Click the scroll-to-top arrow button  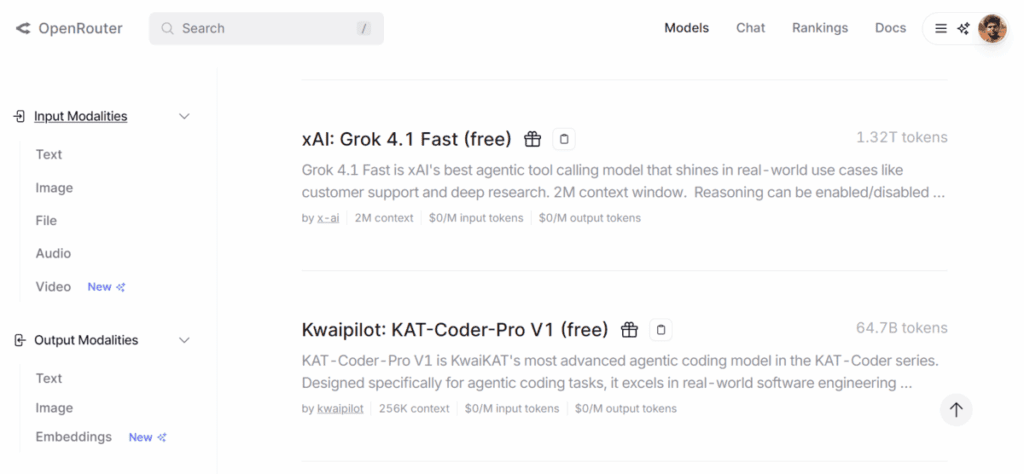coord(956,409)
